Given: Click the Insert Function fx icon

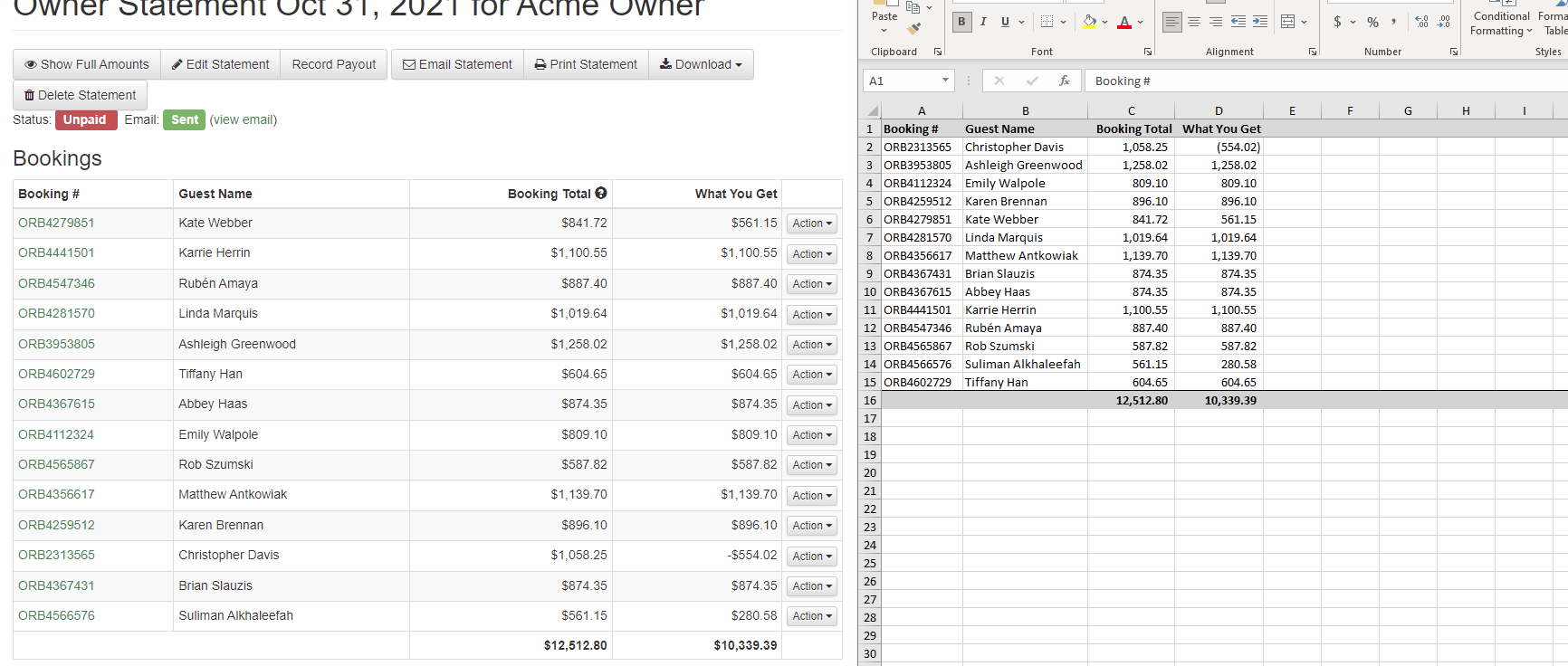Looking at the screenshot, I should tap(1065, 81).
